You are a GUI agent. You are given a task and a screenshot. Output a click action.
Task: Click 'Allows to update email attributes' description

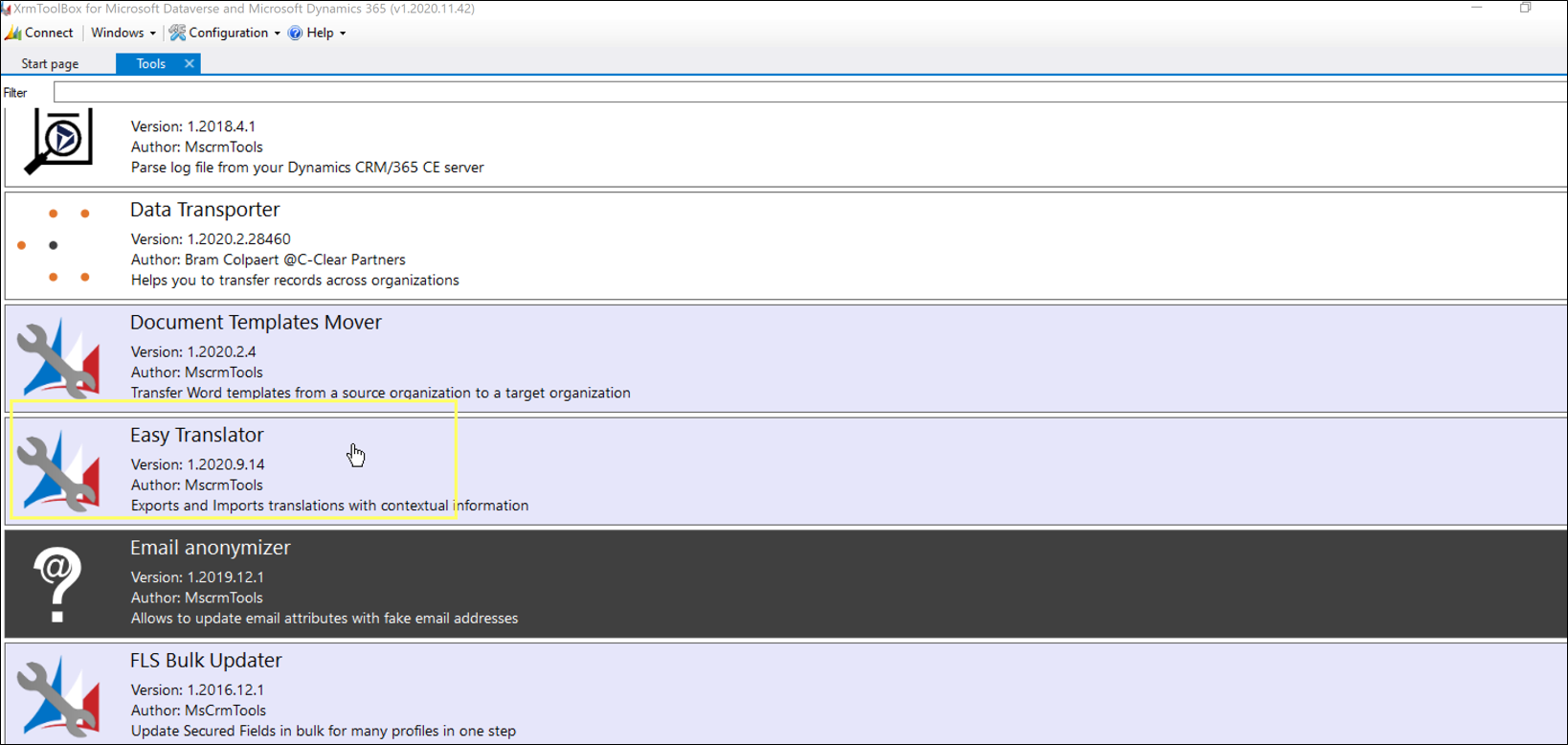point(325,619)
